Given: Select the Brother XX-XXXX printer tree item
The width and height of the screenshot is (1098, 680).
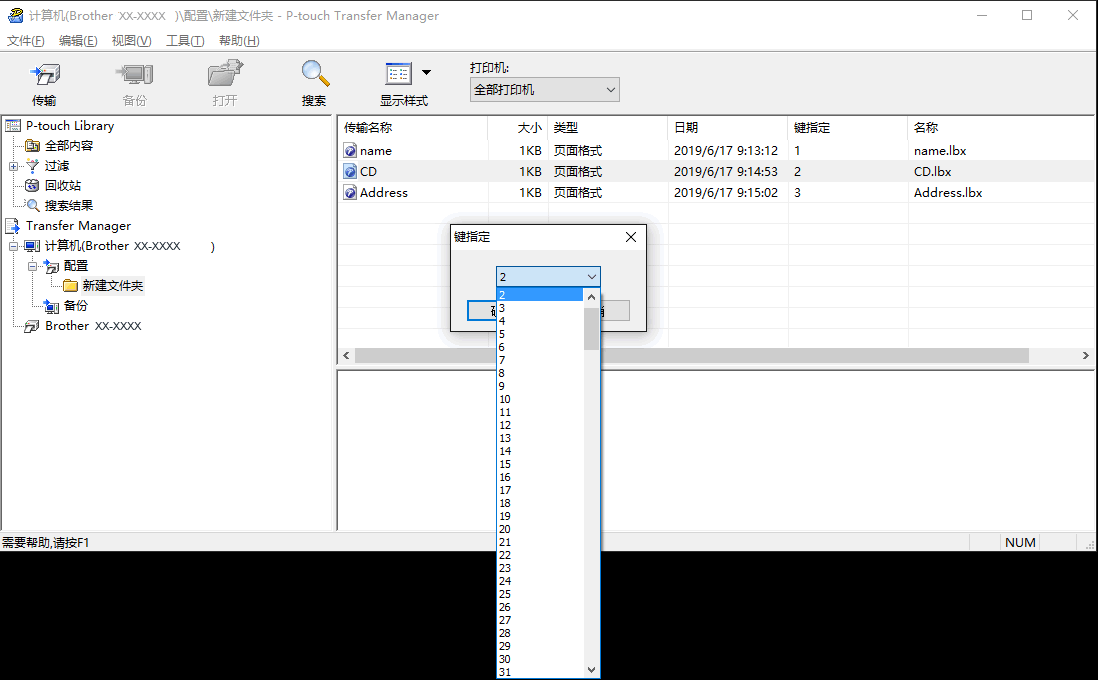Looking at the screenshot, I should [93, 326].
